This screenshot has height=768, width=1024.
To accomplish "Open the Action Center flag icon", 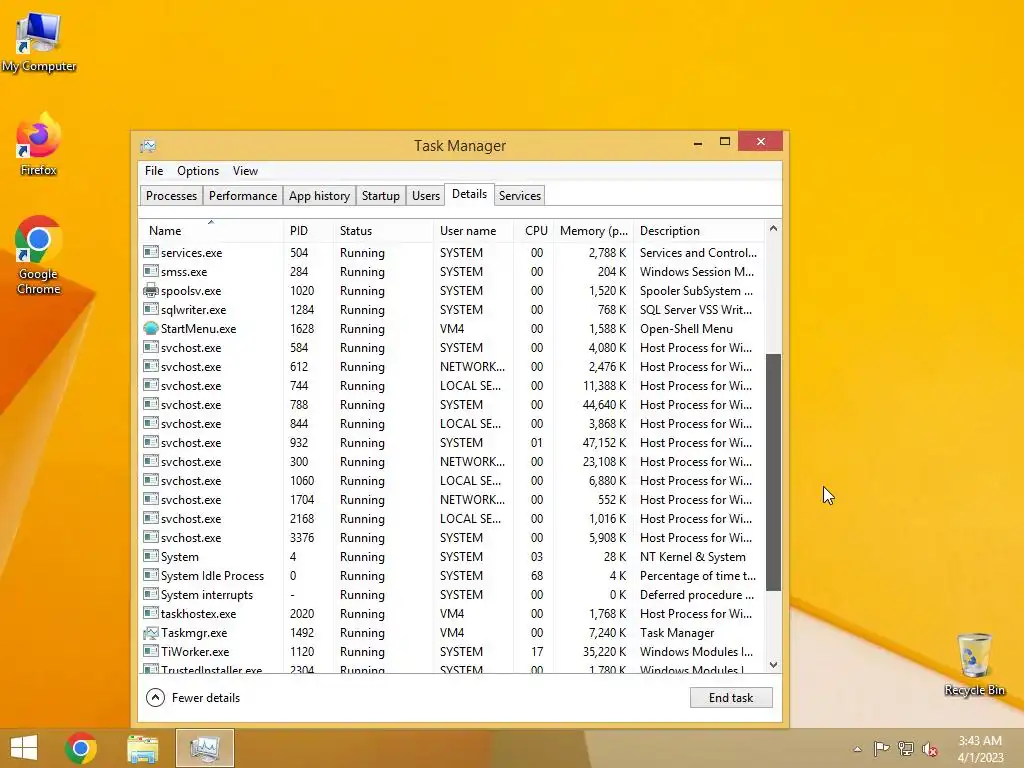I will [x=881, y=749].
